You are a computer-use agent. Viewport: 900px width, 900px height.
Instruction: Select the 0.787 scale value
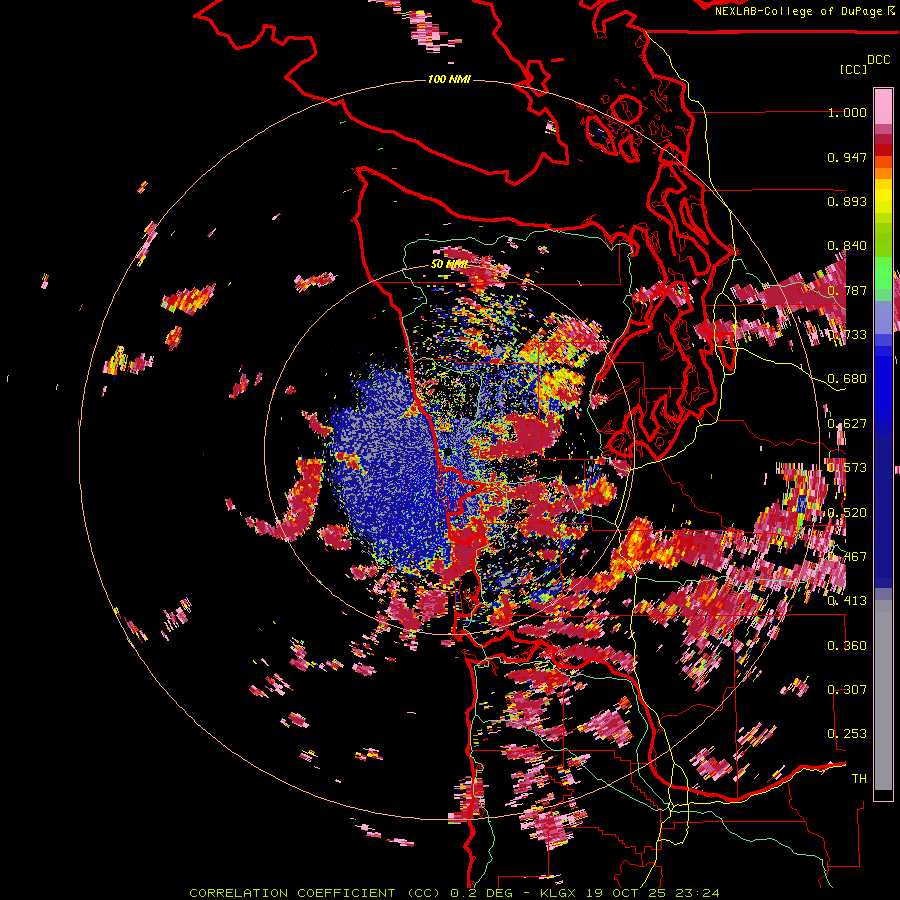[847, 290]
